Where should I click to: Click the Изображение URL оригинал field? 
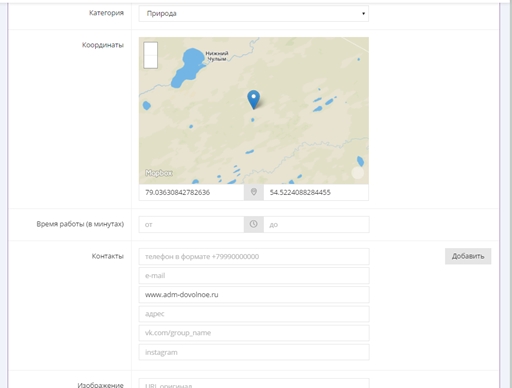pos(254,384)
